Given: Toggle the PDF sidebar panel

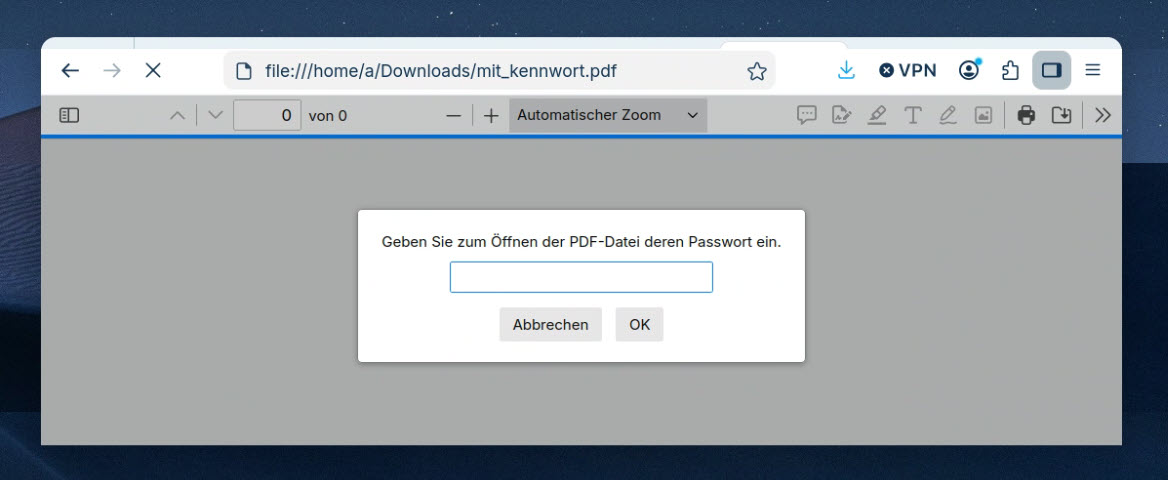Looking at the screenshot, I should 69,115.
